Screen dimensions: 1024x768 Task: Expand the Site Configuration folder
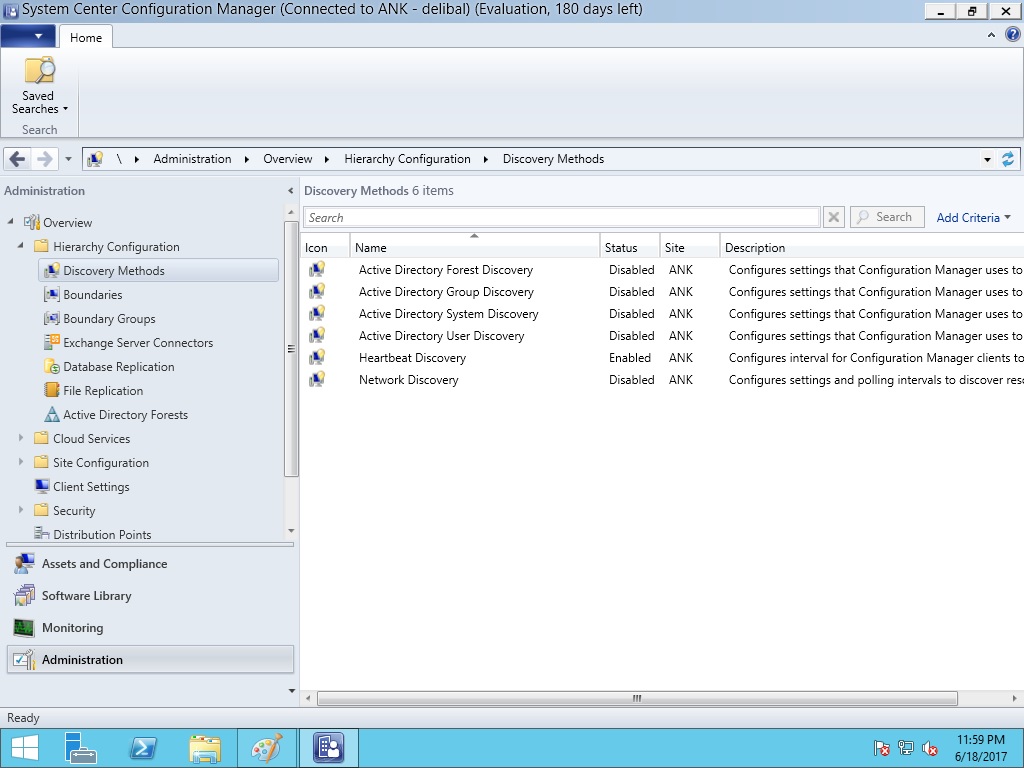click(21, 462)
